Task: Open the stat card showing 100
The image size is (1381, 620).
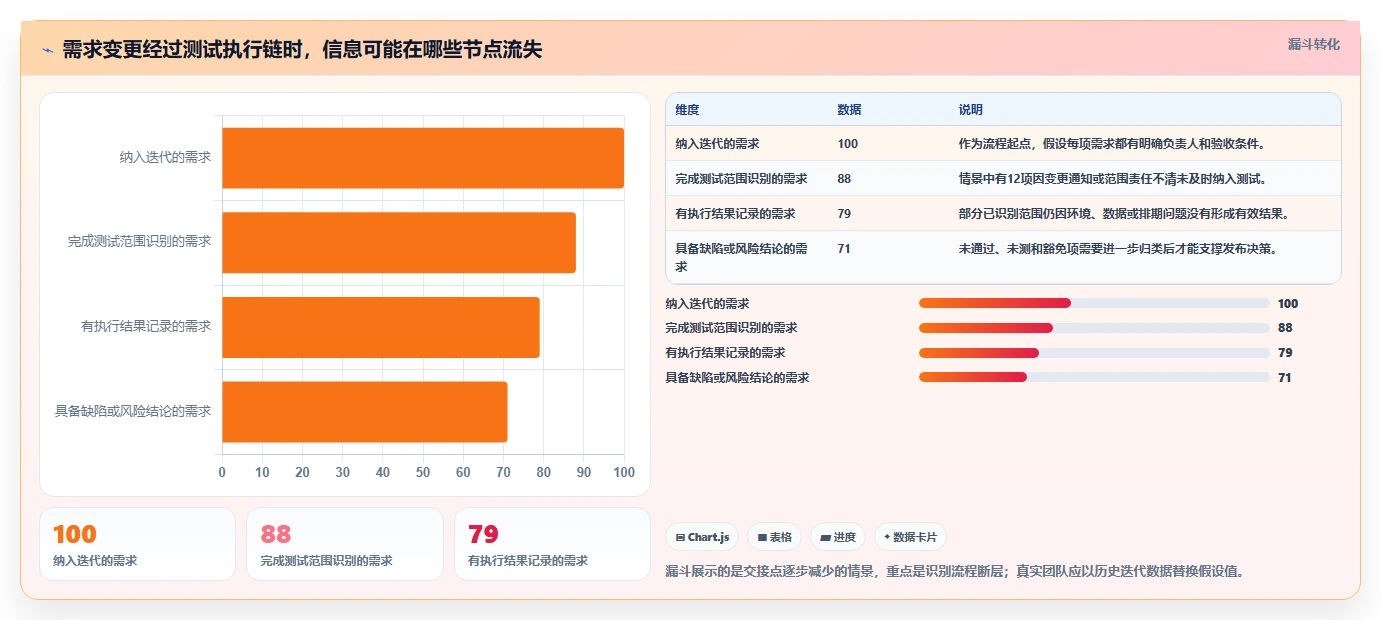Action: pyautogui.click(x=137, y=544)
